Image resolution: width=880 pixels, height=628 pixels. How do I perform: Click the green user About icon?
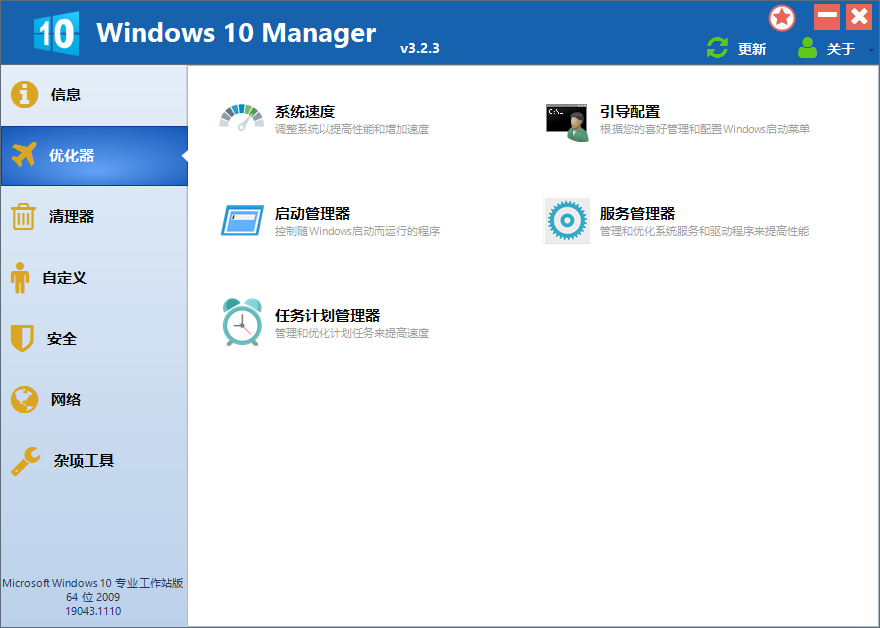[x=807, y=48]
